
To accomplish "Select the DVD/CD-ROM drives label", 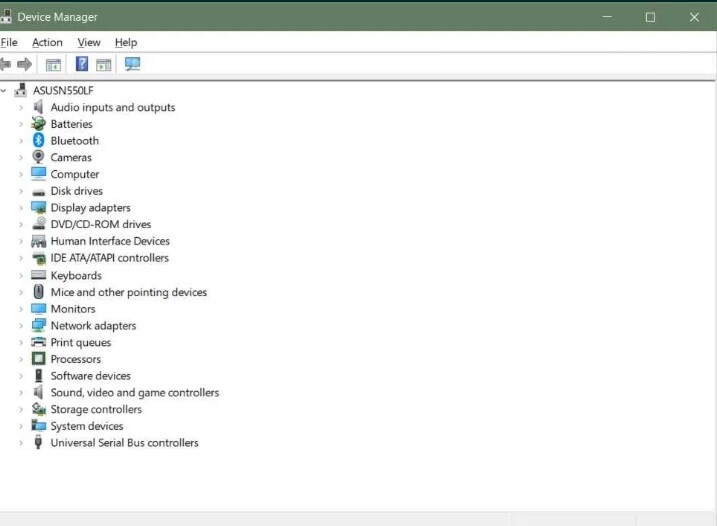I will pos(101,224).
